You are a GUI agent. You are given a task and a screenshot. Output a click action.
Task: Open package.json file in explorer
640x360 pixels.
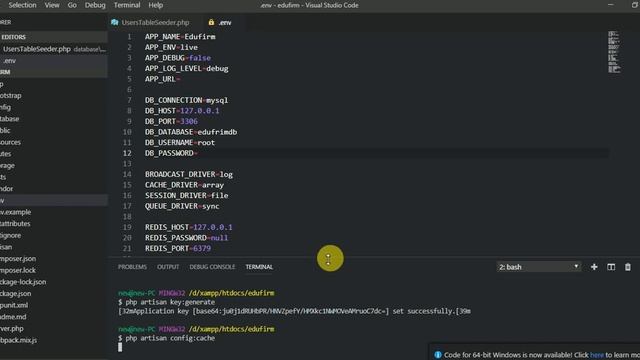coord(16,293)
